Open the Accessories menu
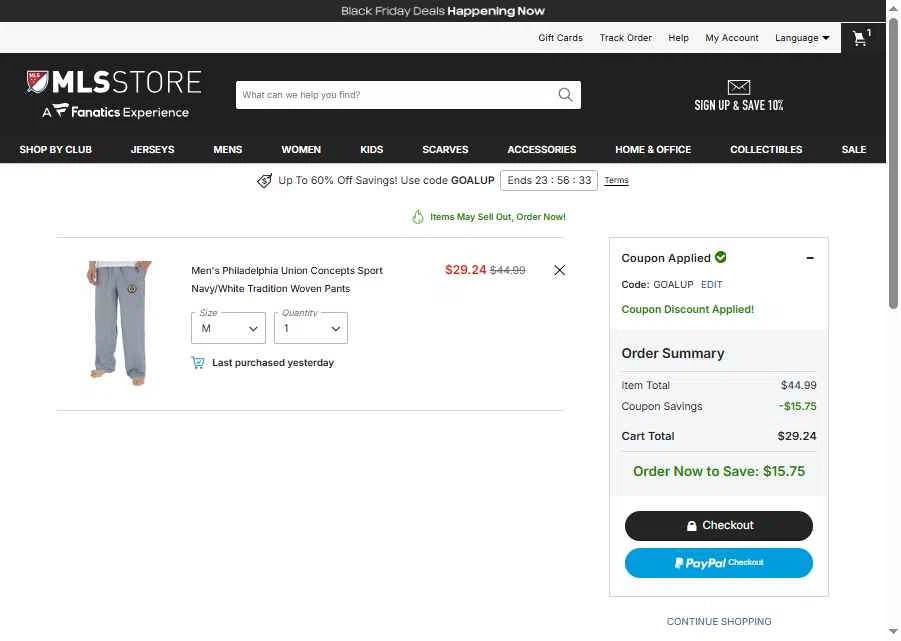Viewport: 901px width, 641px height. tap(542, 149)
